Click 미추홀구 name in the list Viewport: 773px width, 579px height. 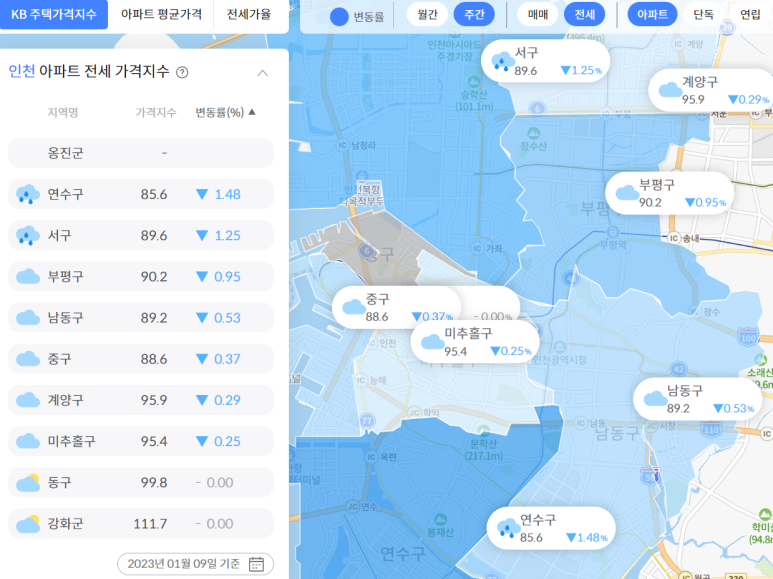[x=71, y=441]
